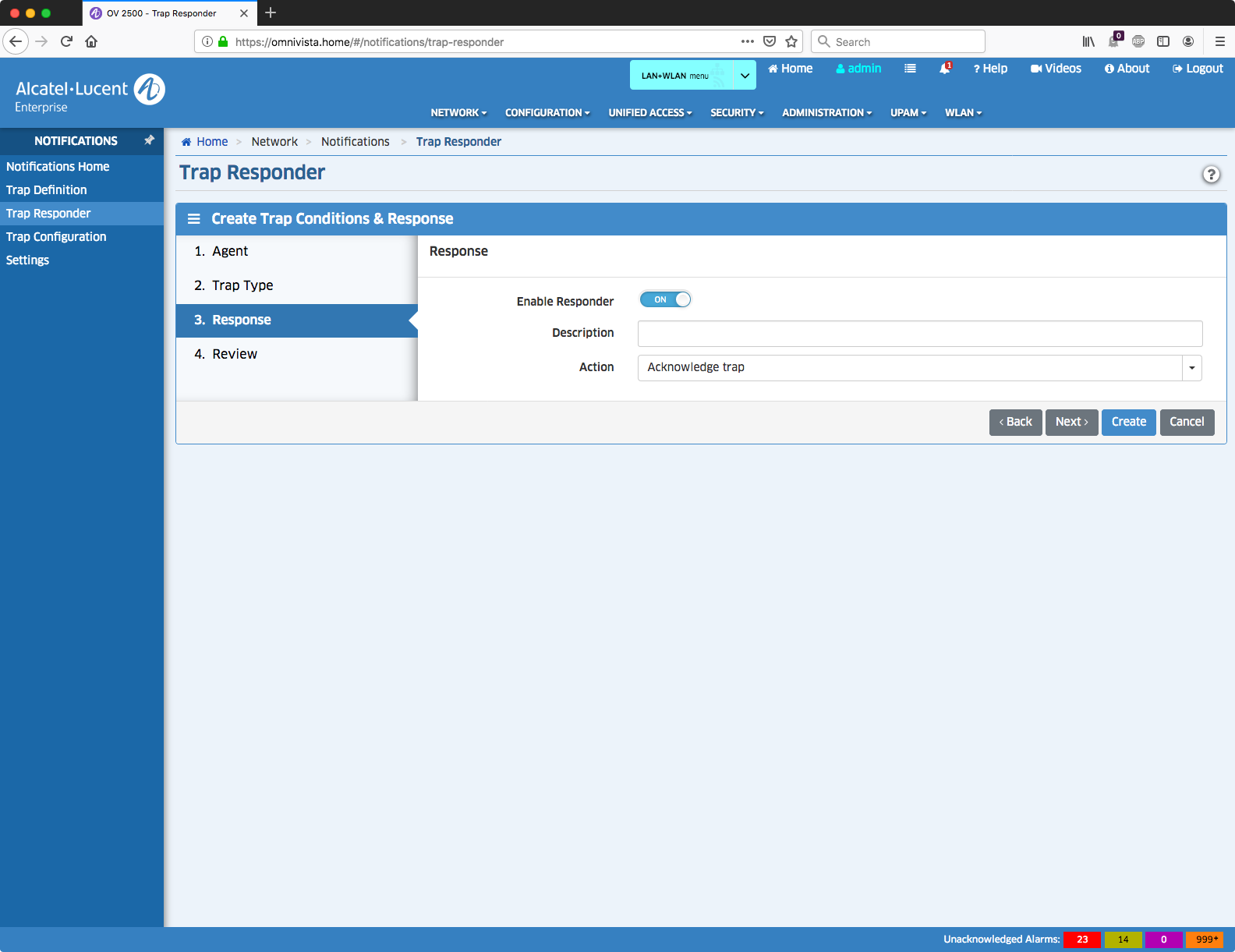This screenshot has width=1235, height=952.
Task: Click the help question mark circle icon
Action: coord(1210,175)
